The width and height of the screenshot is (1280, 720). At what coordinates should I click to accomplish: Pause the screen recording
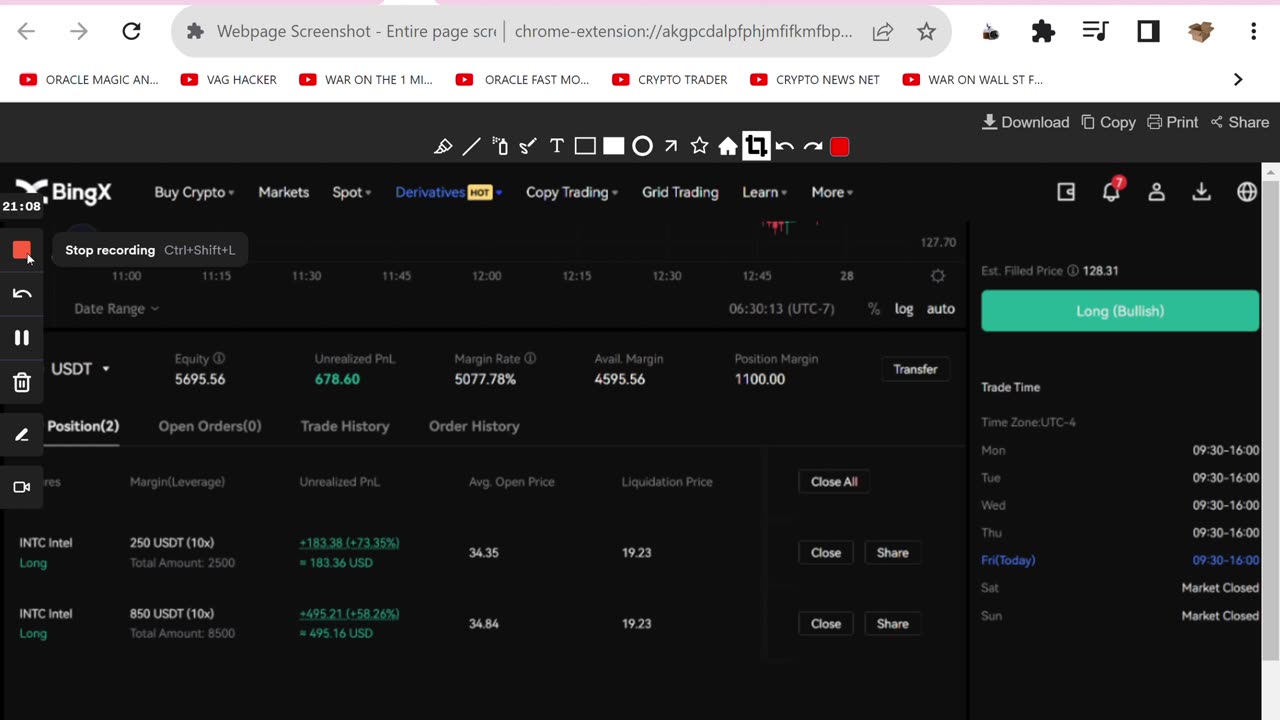[x=22, y=338]
